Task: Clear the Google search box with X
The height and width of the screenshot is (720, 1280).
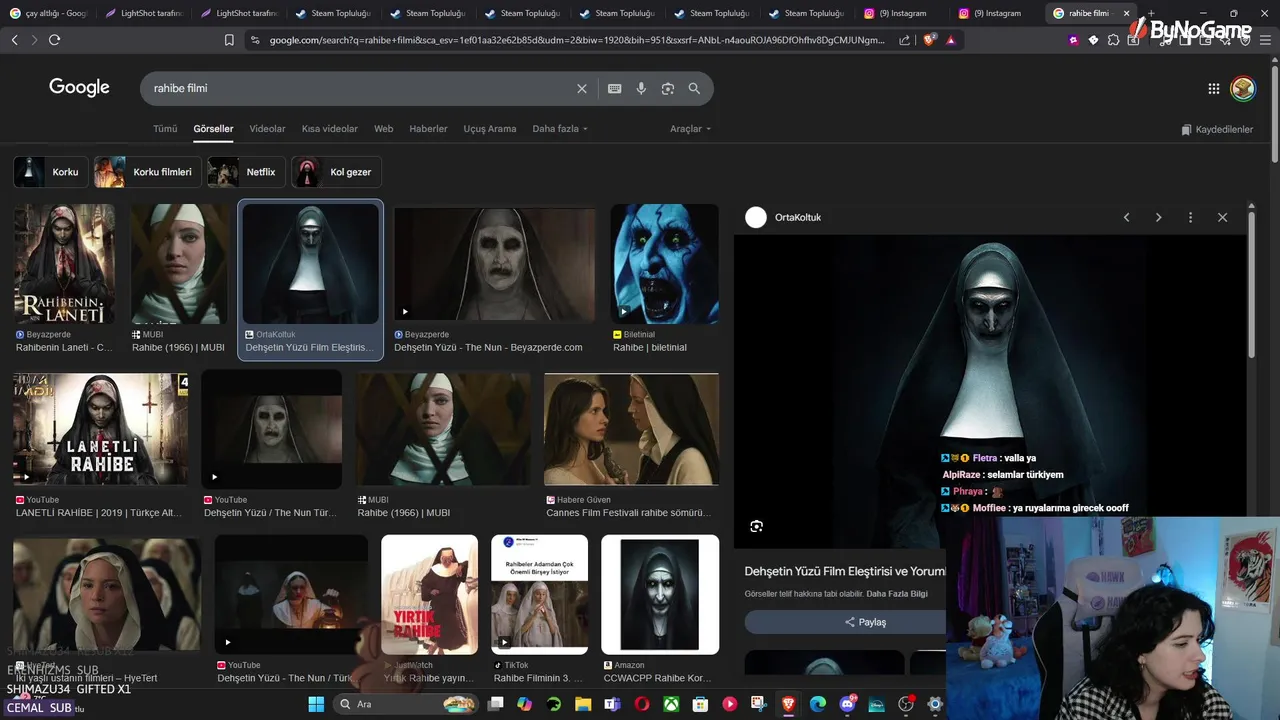Action: 582,88
